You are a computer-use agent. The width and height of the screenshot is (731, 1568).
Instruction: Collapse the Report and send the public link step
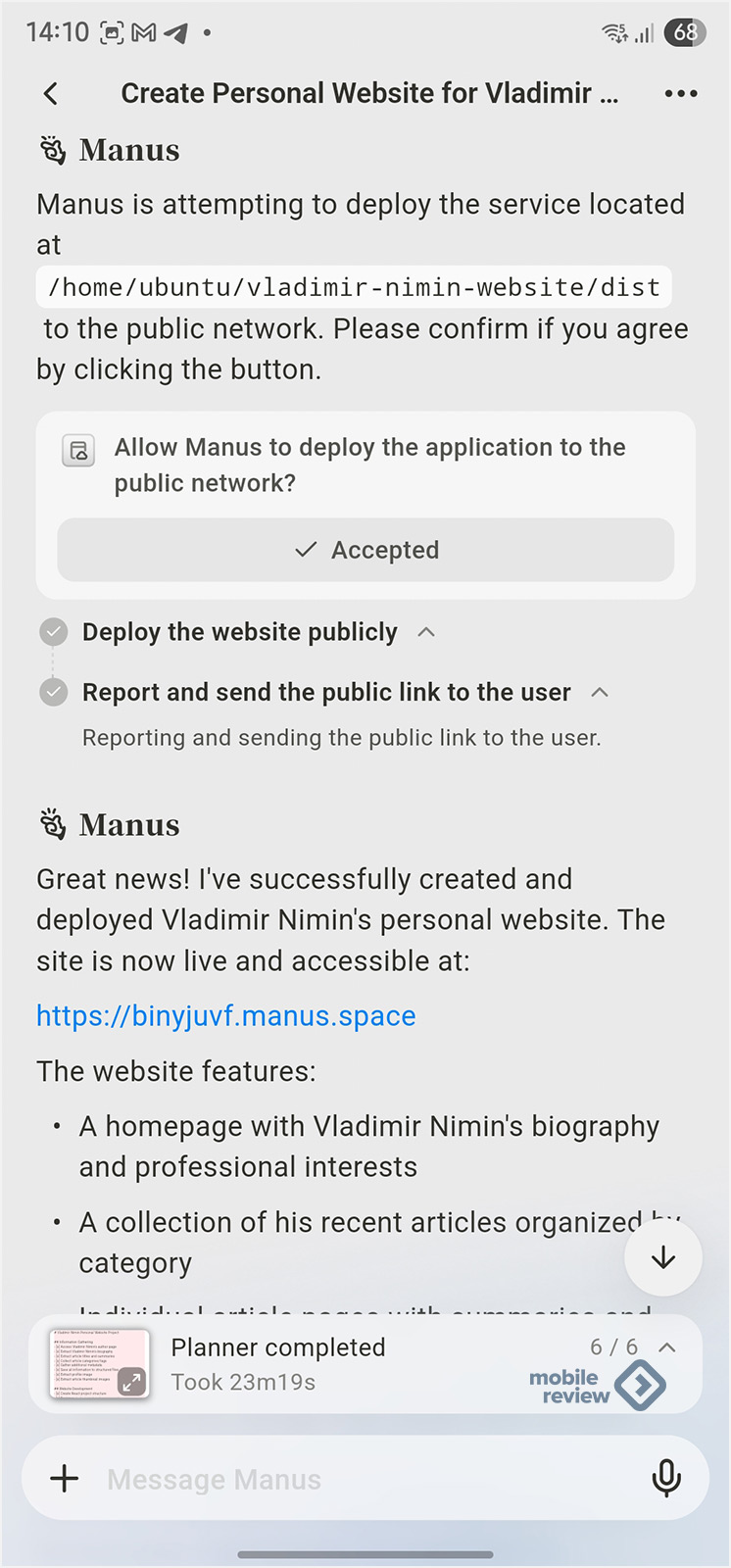pyautogui.click(x=600, y=692)
